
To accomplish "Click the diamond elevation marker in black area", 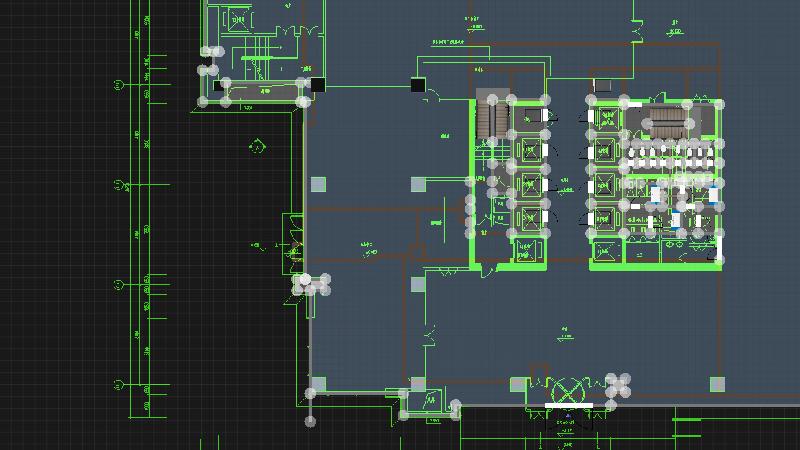I will point(257,146).
